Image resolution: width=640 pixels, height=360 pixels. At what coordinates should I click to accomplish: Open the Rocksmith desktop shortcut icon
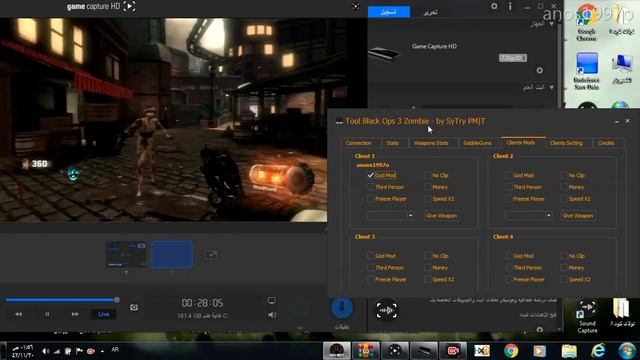pos(587,71)
